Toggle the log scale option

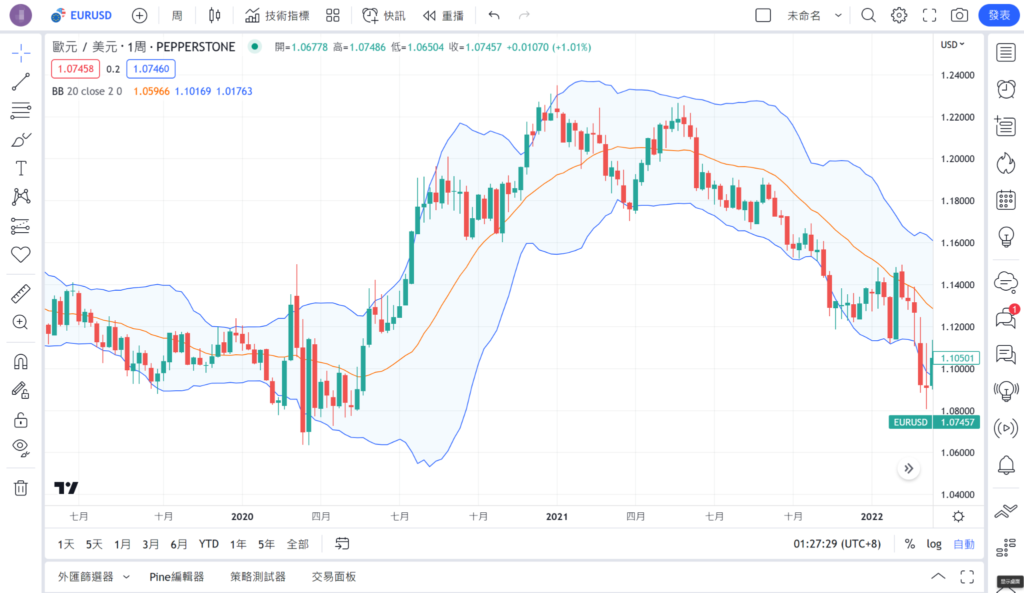point(934,544)
